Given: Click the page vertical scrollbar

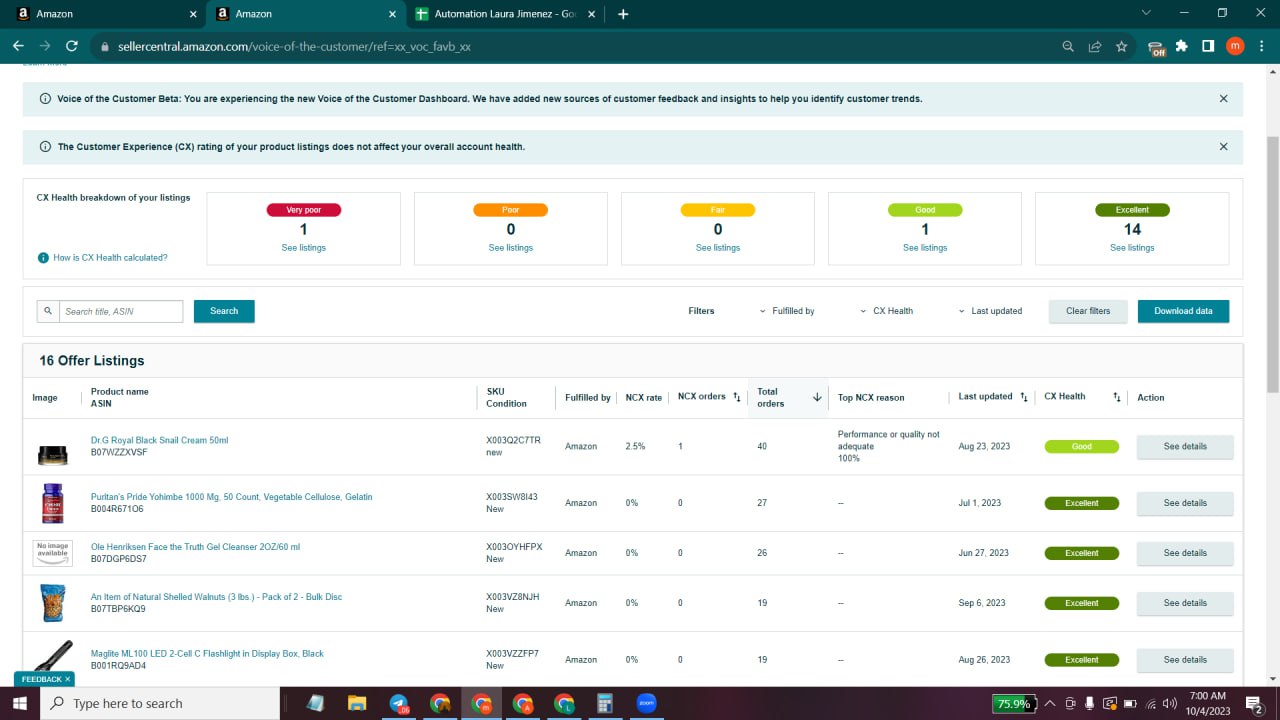Looking at the screenshot, I should click(1272, 264).
